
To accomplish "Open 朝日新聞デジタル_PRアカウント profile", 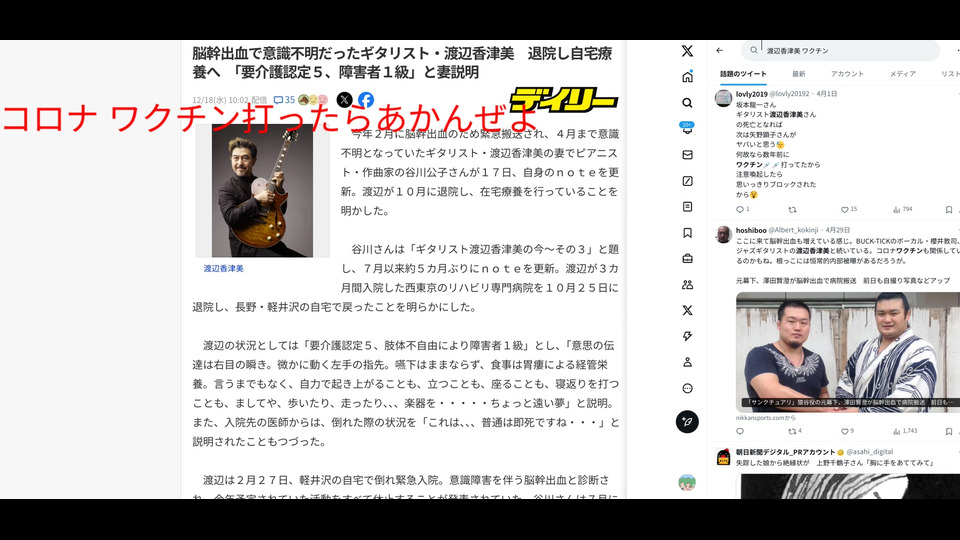I will pyautogui.click(x=786, y=452).
